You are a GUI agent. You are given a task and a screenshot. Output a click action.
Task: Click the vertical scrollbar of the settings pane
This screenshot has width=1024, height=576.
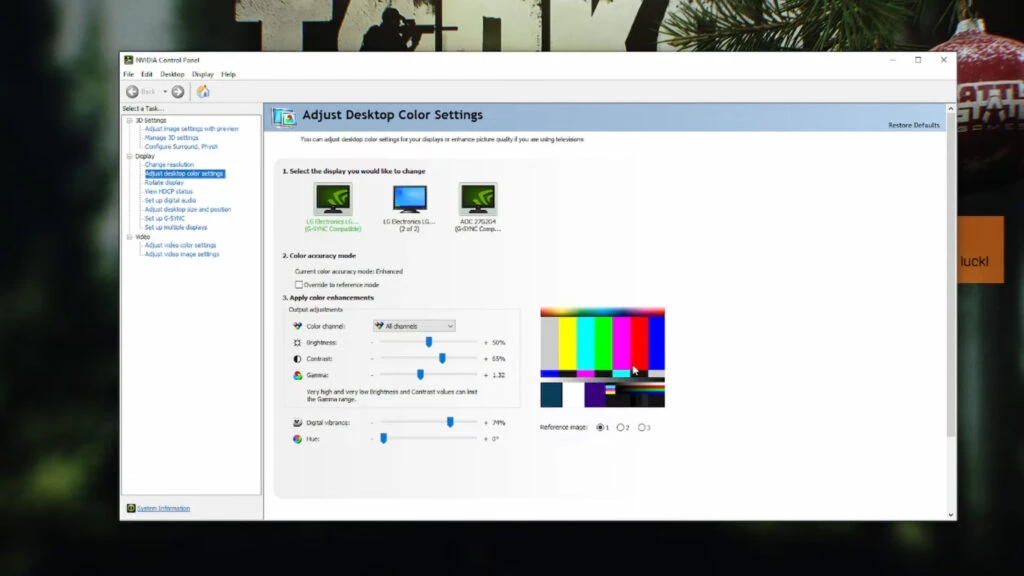click(x=950, y=274)
